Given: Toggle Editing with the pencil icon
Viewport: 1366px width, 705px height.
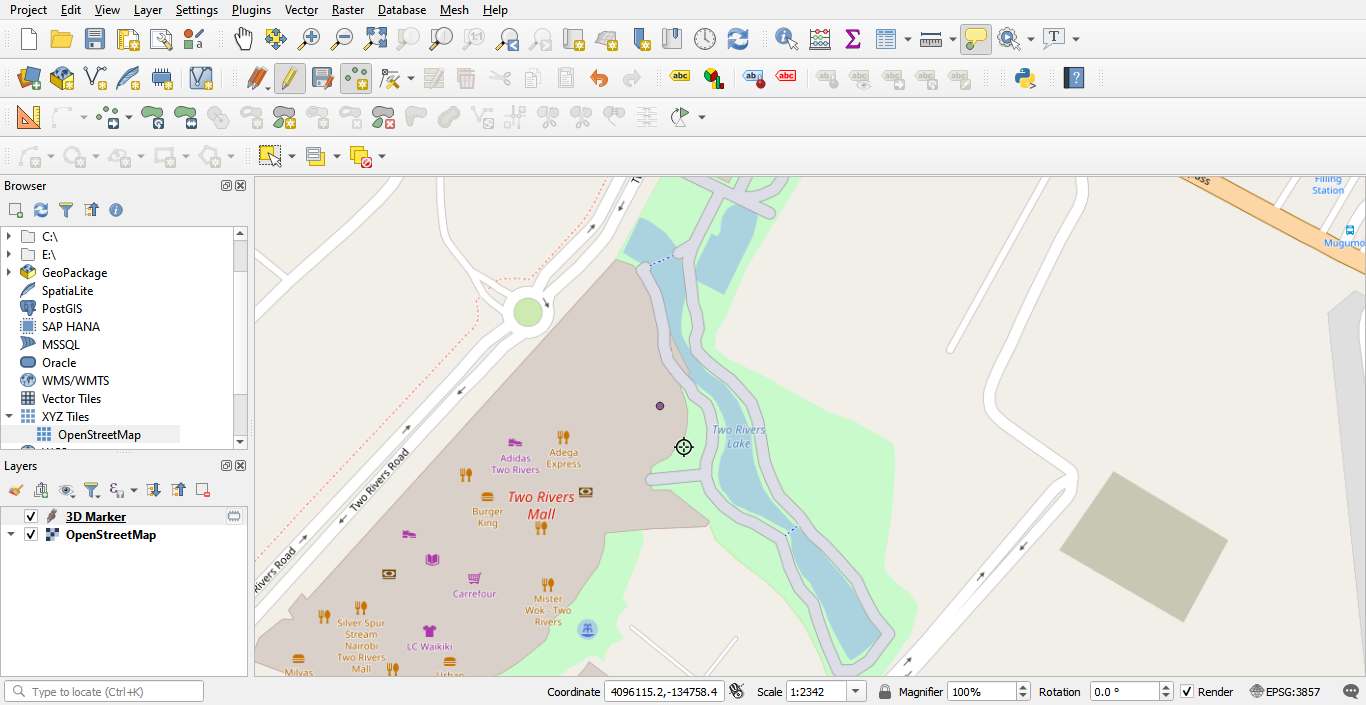Looking at the screenshot, I should [x=289, y=78].
